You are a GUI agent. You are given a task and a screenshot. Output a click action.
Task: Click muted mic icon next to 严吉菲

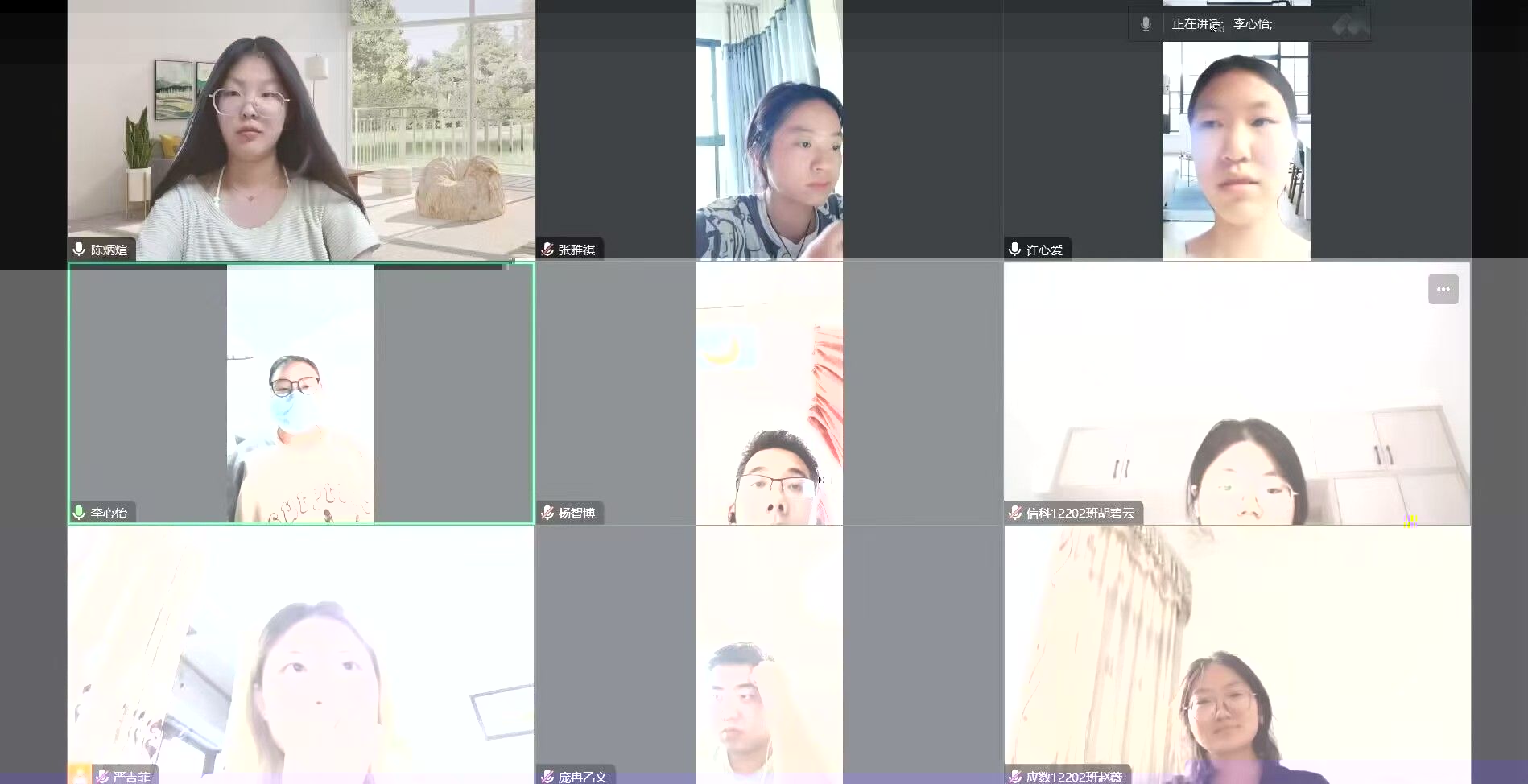(x=102, y=776)
